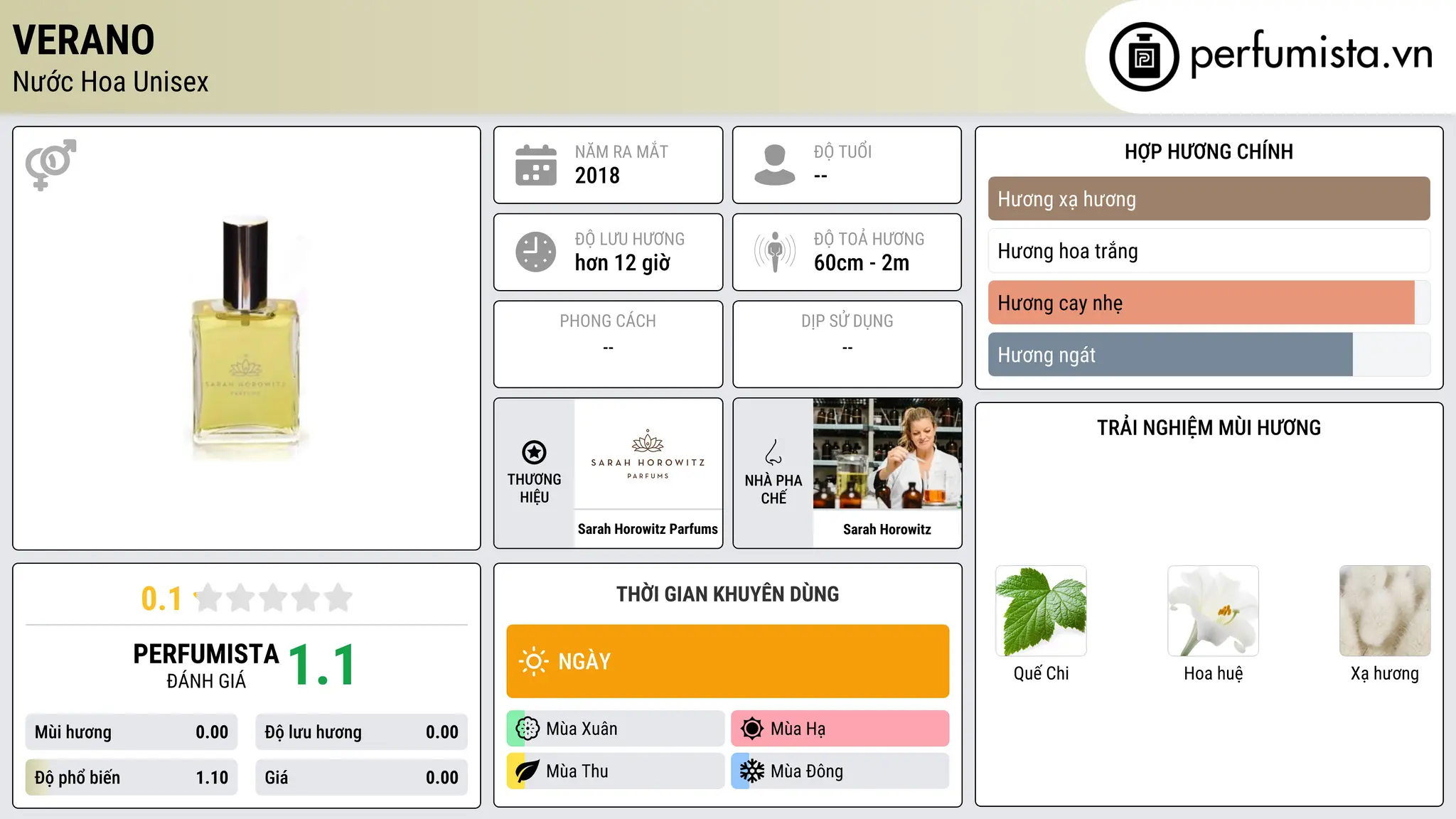This screenshot has height=819, width=1456.
Task: Select the Mùa Xuân season label
Action: click(582, 729)
